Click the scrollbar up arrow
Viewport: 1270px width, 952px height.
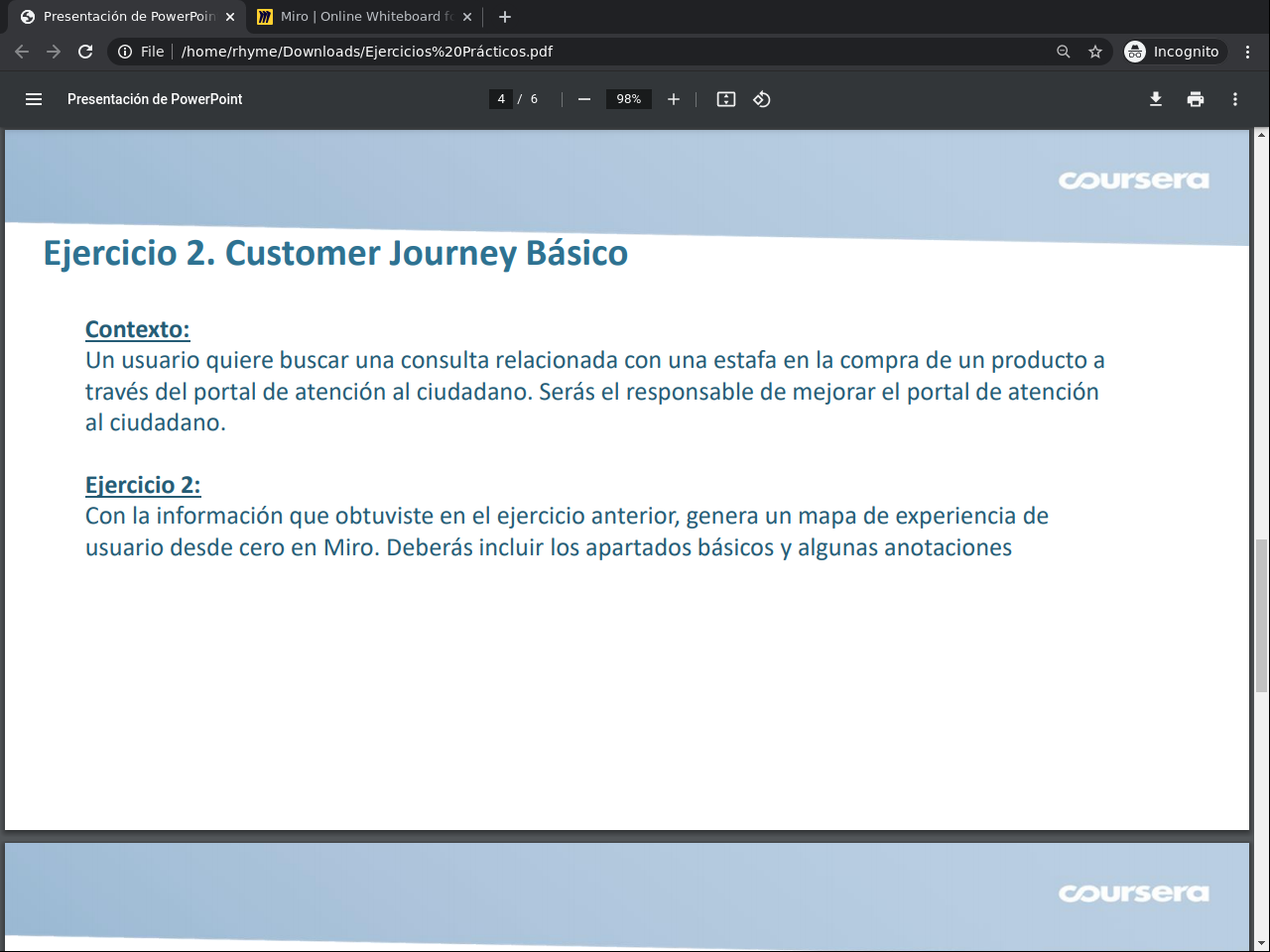point(1262,136)
